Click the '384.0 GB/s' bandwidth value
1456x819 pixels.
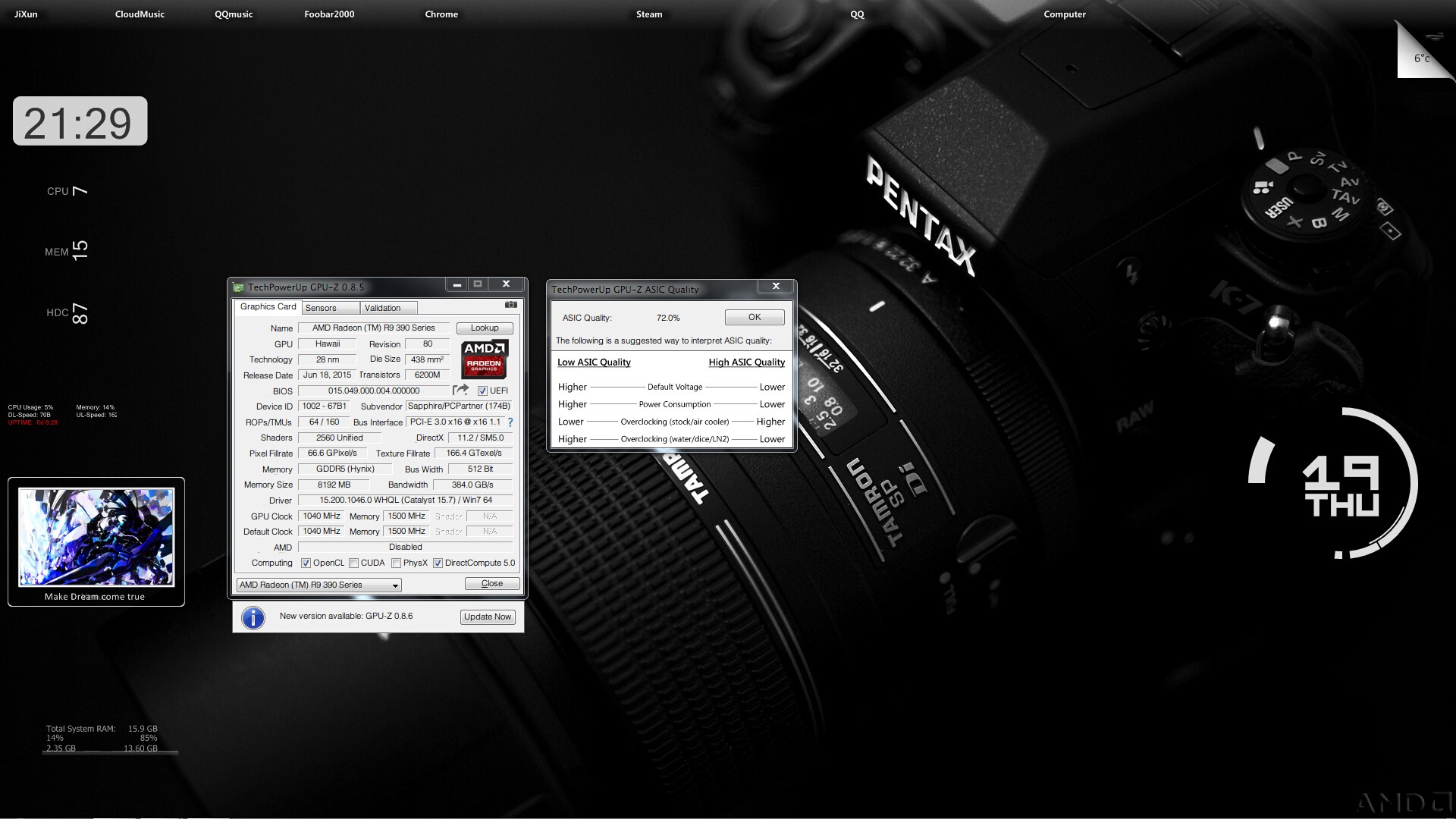click(x=472, y=485)
